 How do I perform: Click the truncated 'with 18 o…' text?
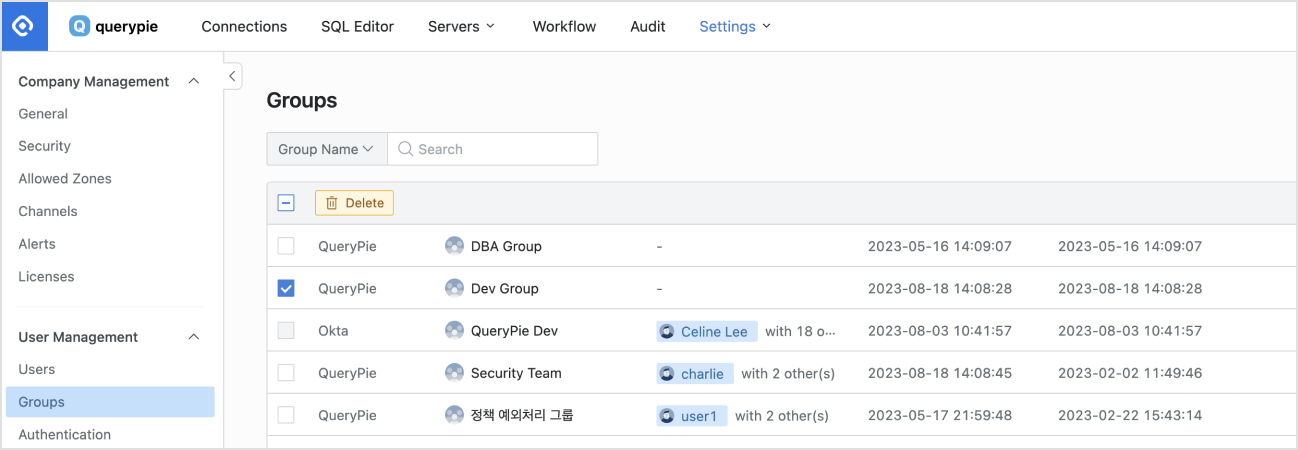click(x=800, y=331)
